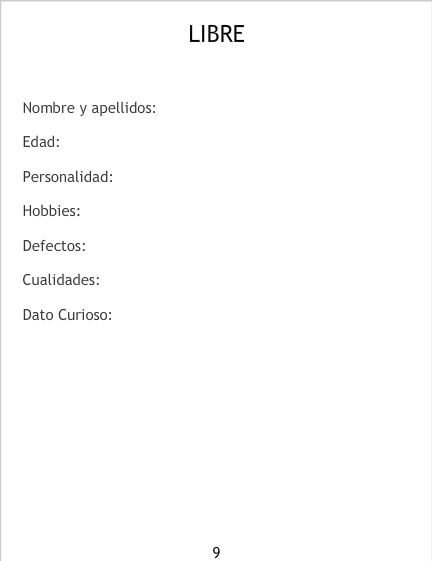The height and width of the screenshot is (561, 432).
Task: Click the Defectos: label
Action: pyautogui.click(x=54, y=246)
